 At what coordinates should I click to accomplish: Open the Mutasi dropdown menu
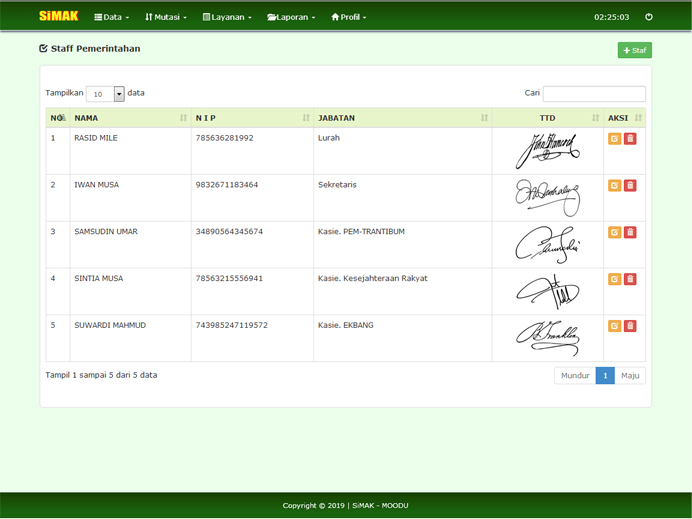[x=165, y=17]
